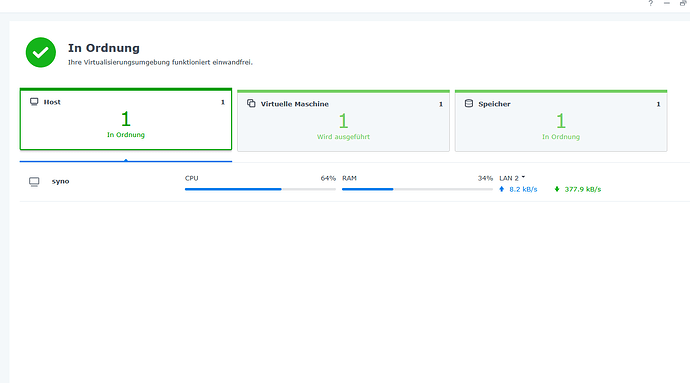Click the 64% CPU value
Viewport: 690px width, 383px height.
point(328,178)
